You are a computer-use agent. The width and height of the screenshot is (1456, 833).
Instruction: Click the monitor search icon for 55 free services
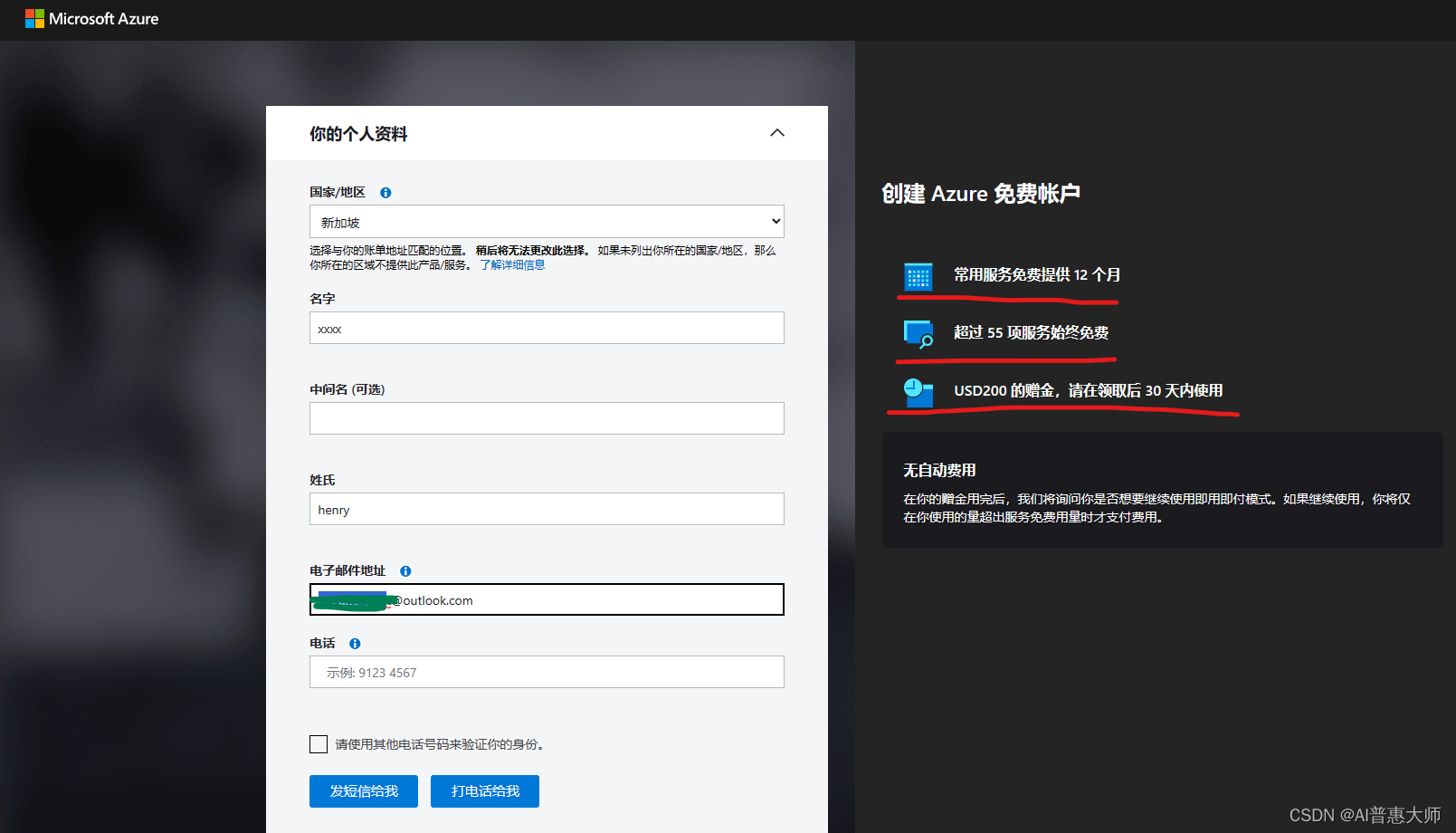(918, 334)
